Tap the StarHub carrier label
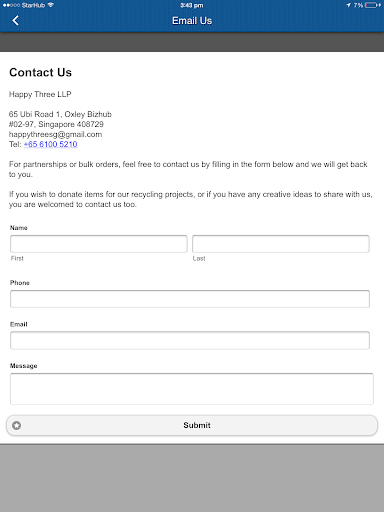 tap(33, 5)
